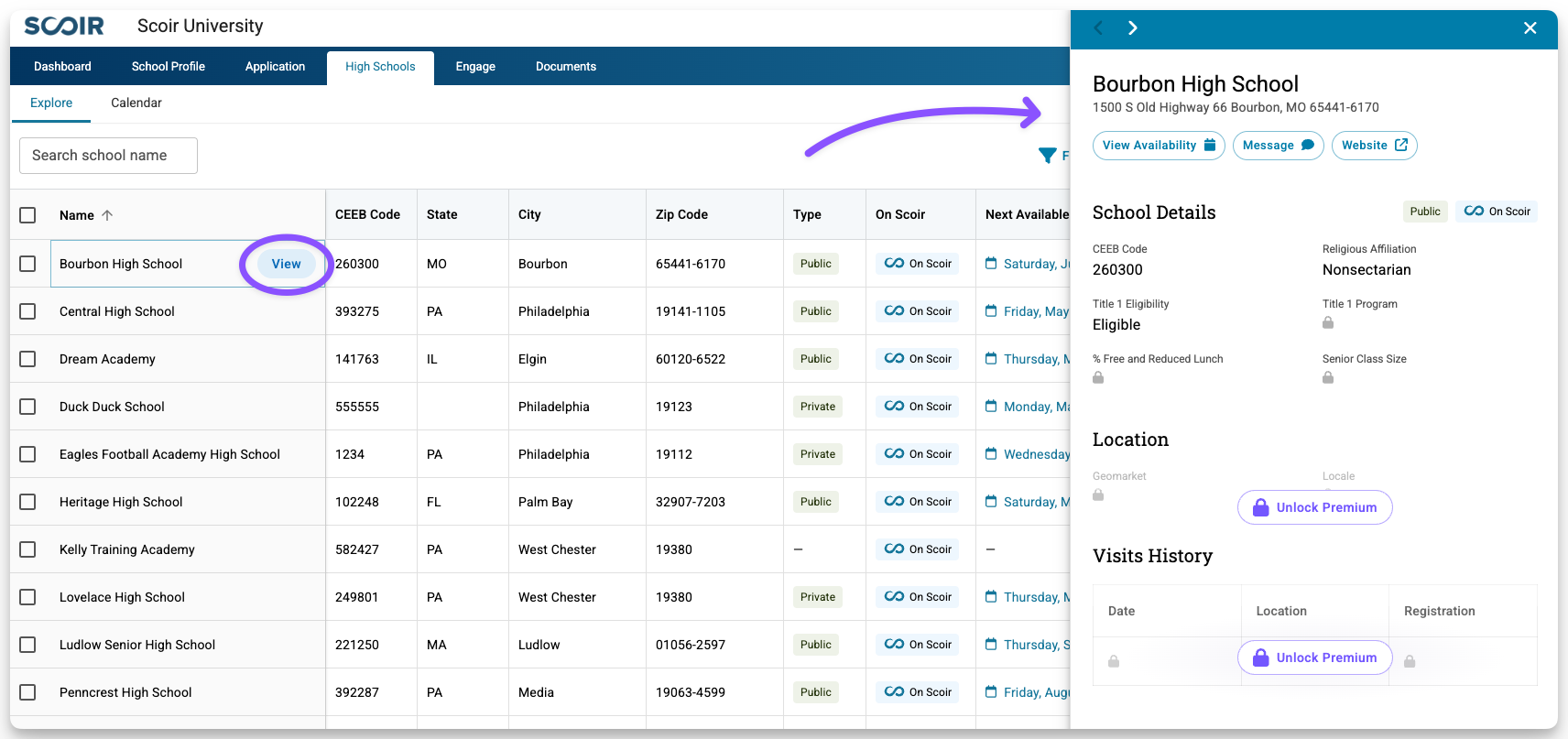Click the Geomarket lock icon
This screenshot has width=1568, height=739.
[x=1098, y=494]
